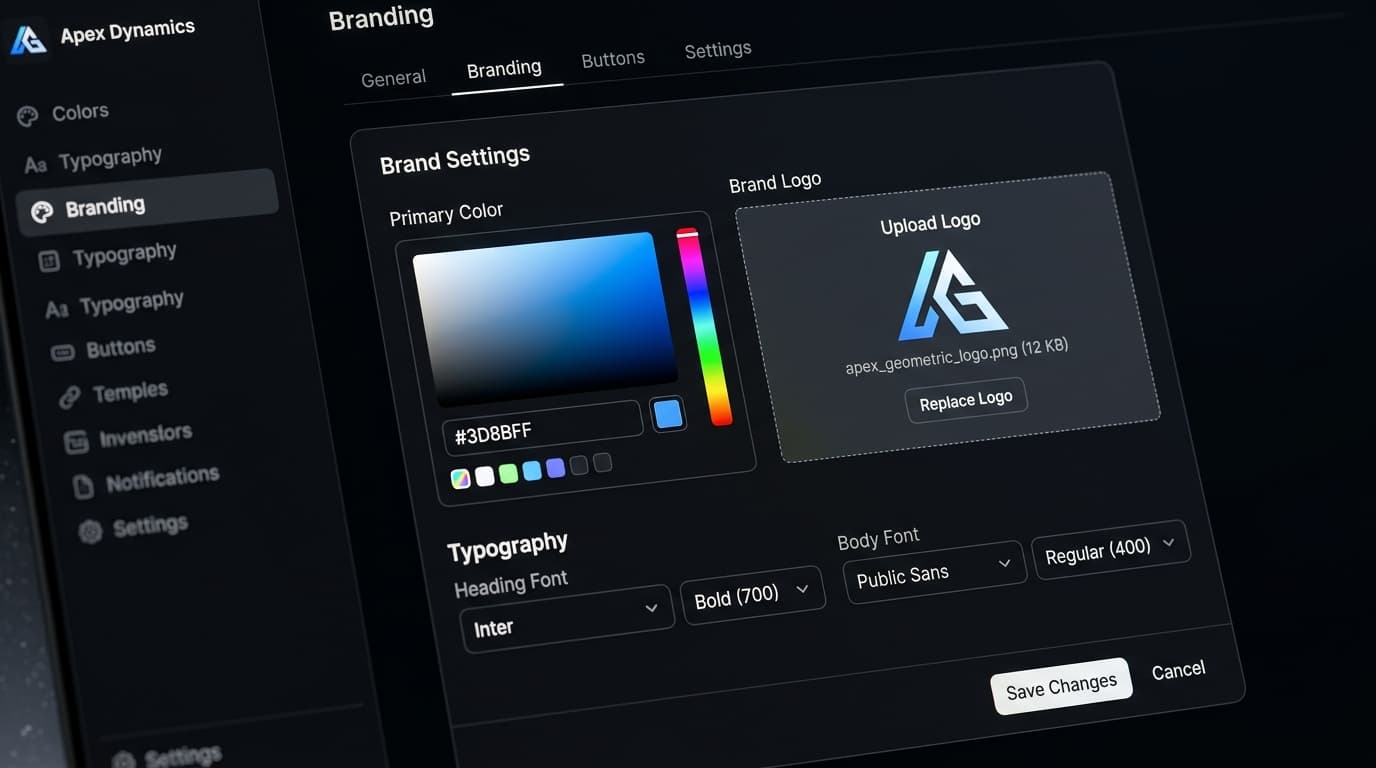Click the Upload Logo heading in drop zone
Image resolution: width=1376 pixels, height=768 pixels.
pyautogui.click(x=930, y=223)
